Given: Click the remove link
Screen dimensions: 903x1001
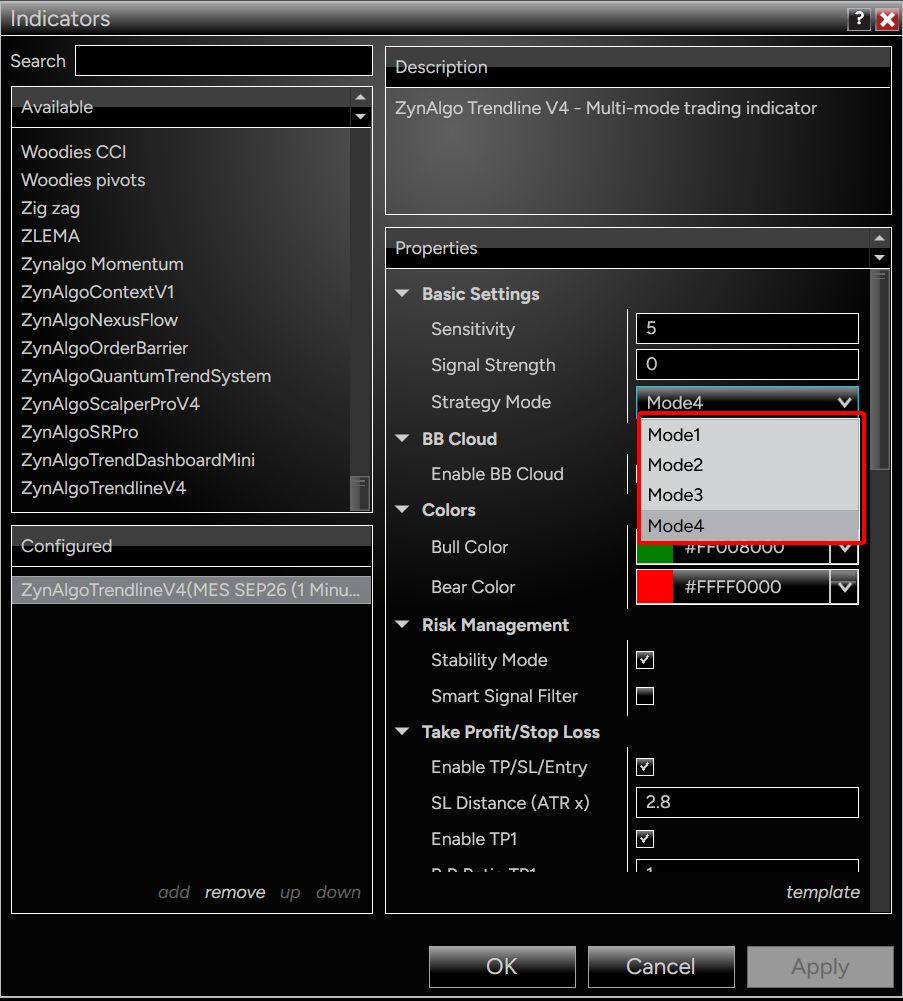Looking at the screenshot, I should point(235,892).
